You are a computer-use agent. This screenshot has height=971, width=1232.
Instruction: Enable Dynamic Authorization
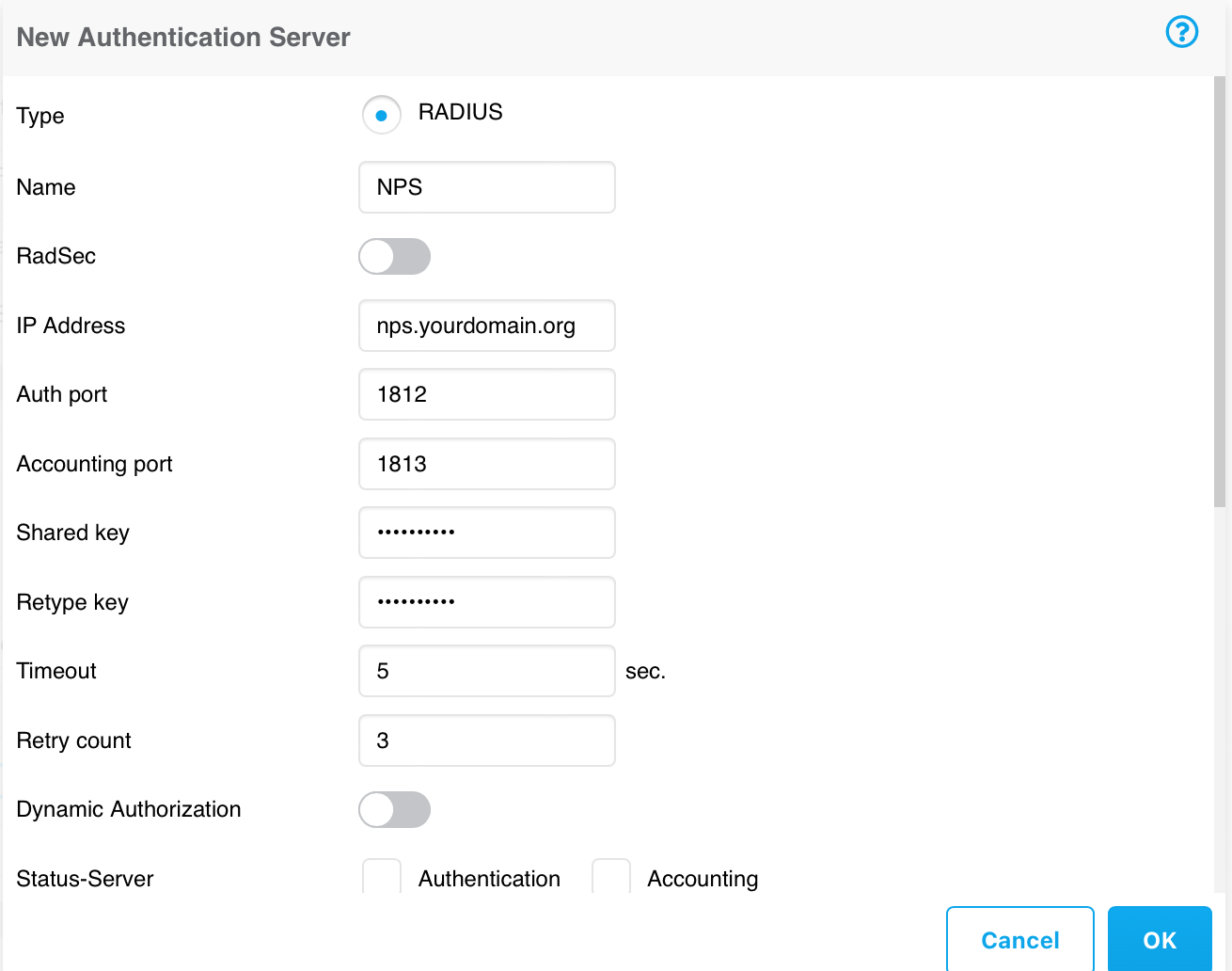point(394,809)
